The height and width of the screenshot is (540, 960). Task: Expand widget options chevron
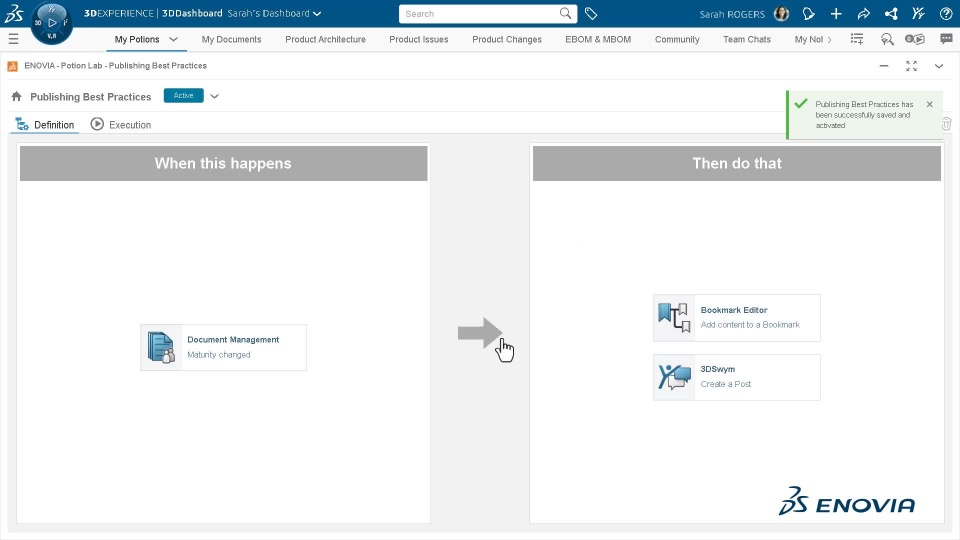click(939, 66)
